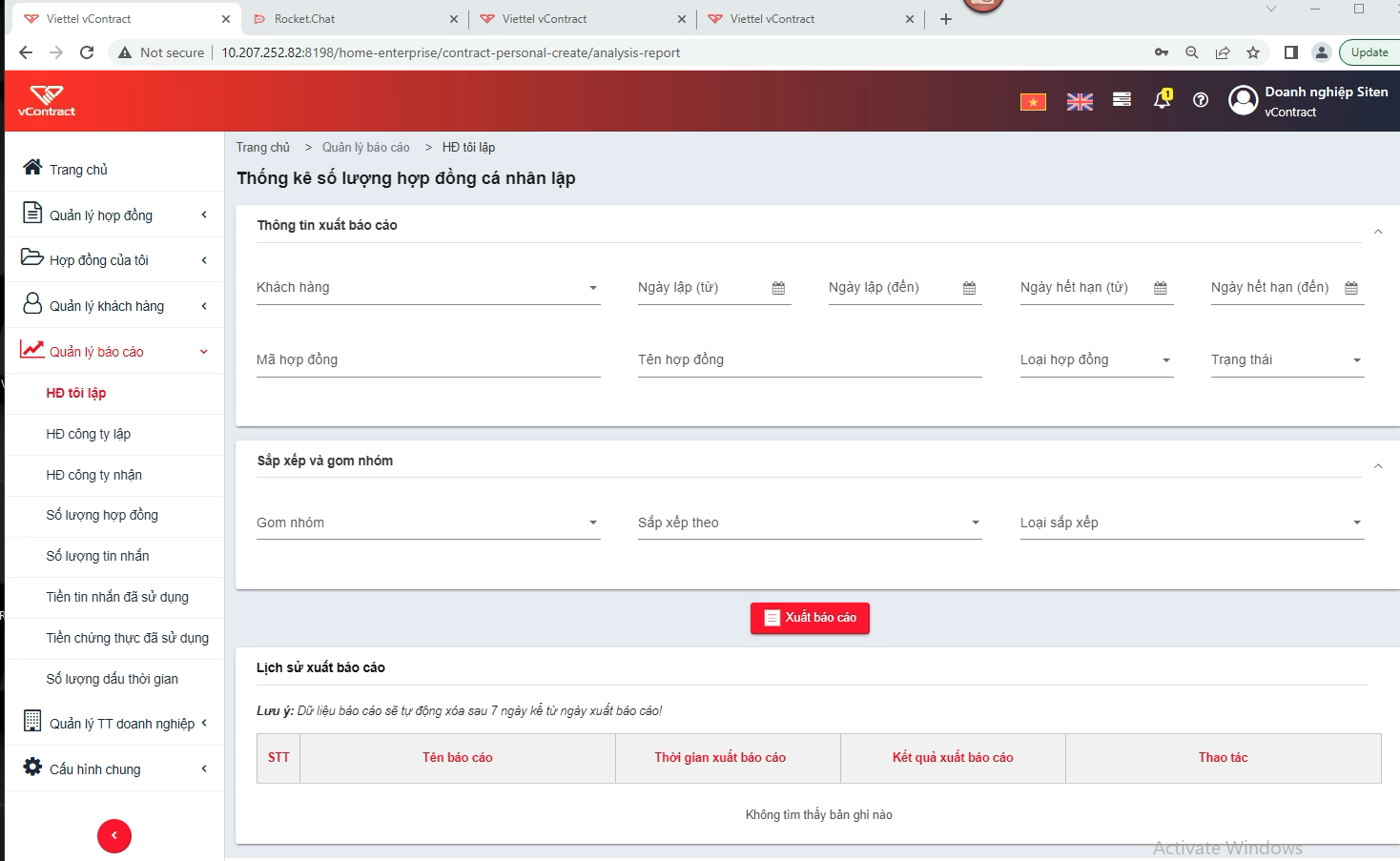1400x861 pixels.
Task: Open calendar picker for Ngày hết hạn (đến)
Action: pos(1351,288)
